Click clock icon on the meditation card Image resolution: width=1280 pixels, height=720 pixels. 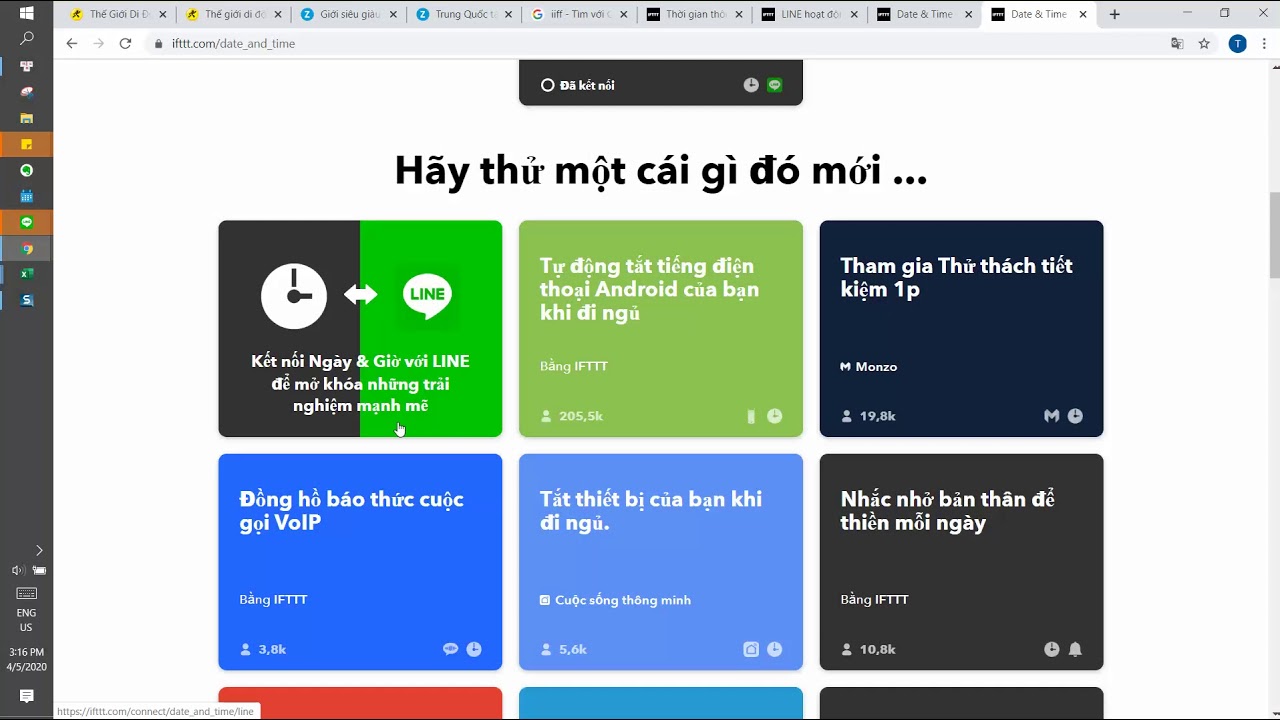pyautogui.click(x=1051, y=649)
